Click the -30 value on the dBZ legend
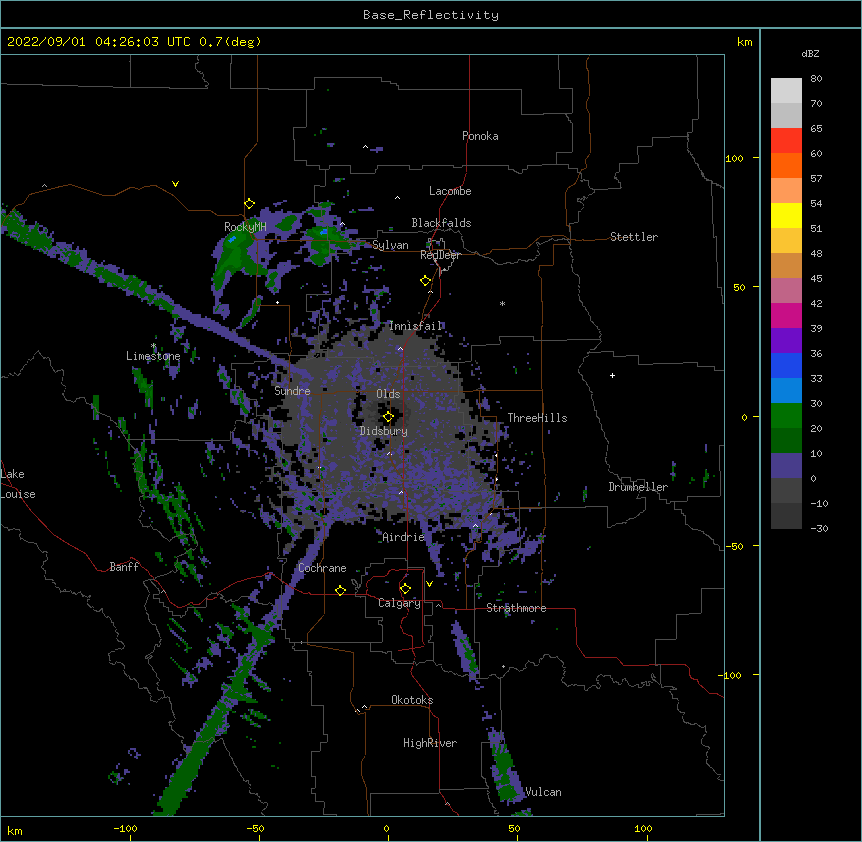Viewport: 862px width, 842px height. (x=819, y=529)
